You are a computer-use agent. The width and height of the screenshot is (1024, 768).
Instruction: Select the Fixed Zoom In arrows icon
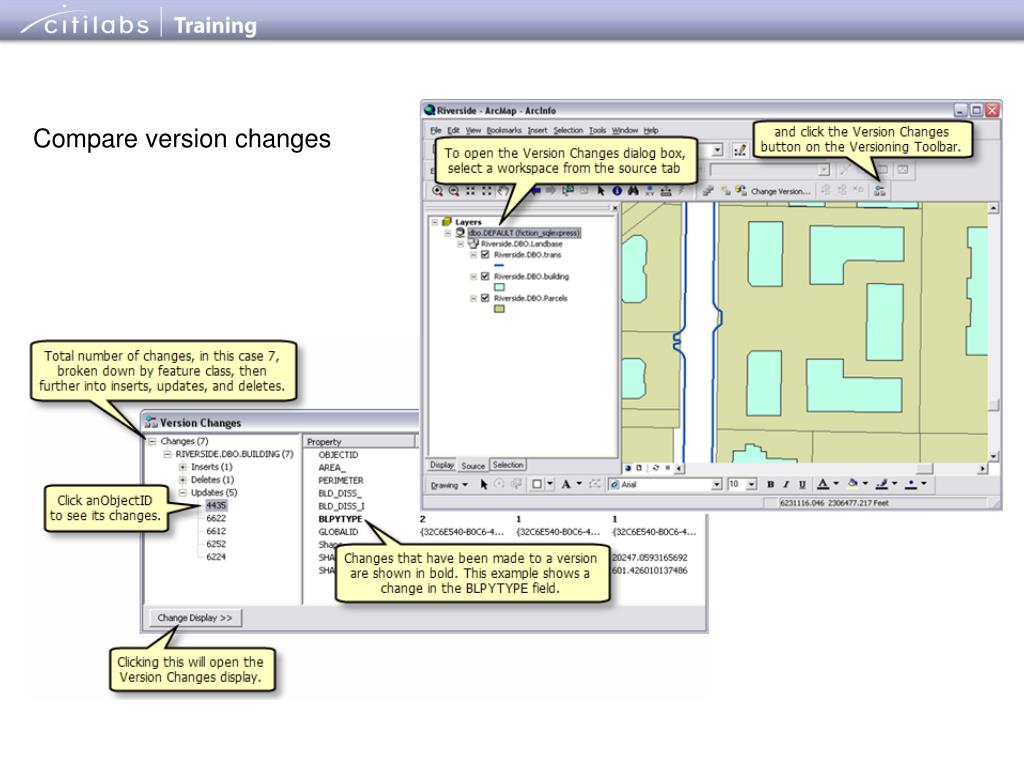click(470, 191)
